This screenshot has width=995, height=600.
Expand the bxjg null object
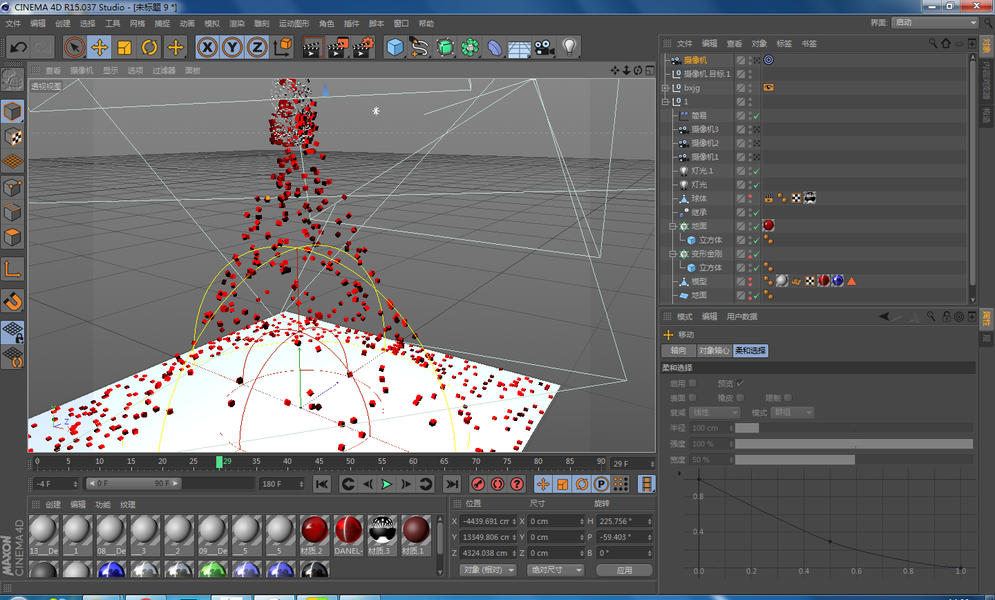(665, 88)
